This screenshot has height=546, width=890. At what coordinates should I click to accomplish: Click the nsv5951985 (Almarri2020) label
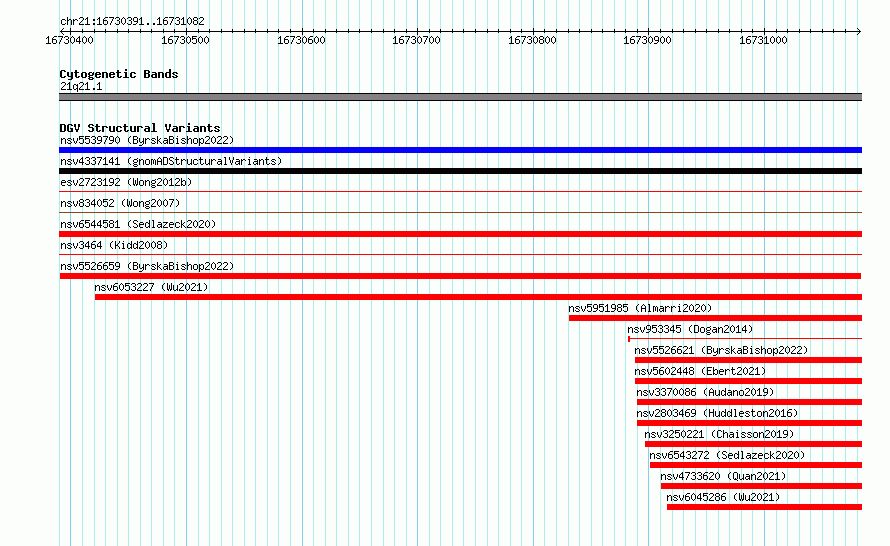coord(640,308)
